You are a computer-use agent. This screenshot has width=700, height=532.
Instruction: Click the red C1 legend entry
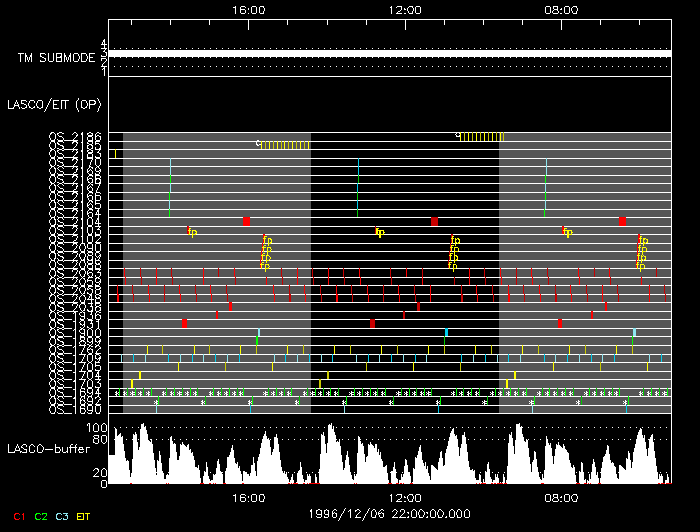[x=17, y=516]
